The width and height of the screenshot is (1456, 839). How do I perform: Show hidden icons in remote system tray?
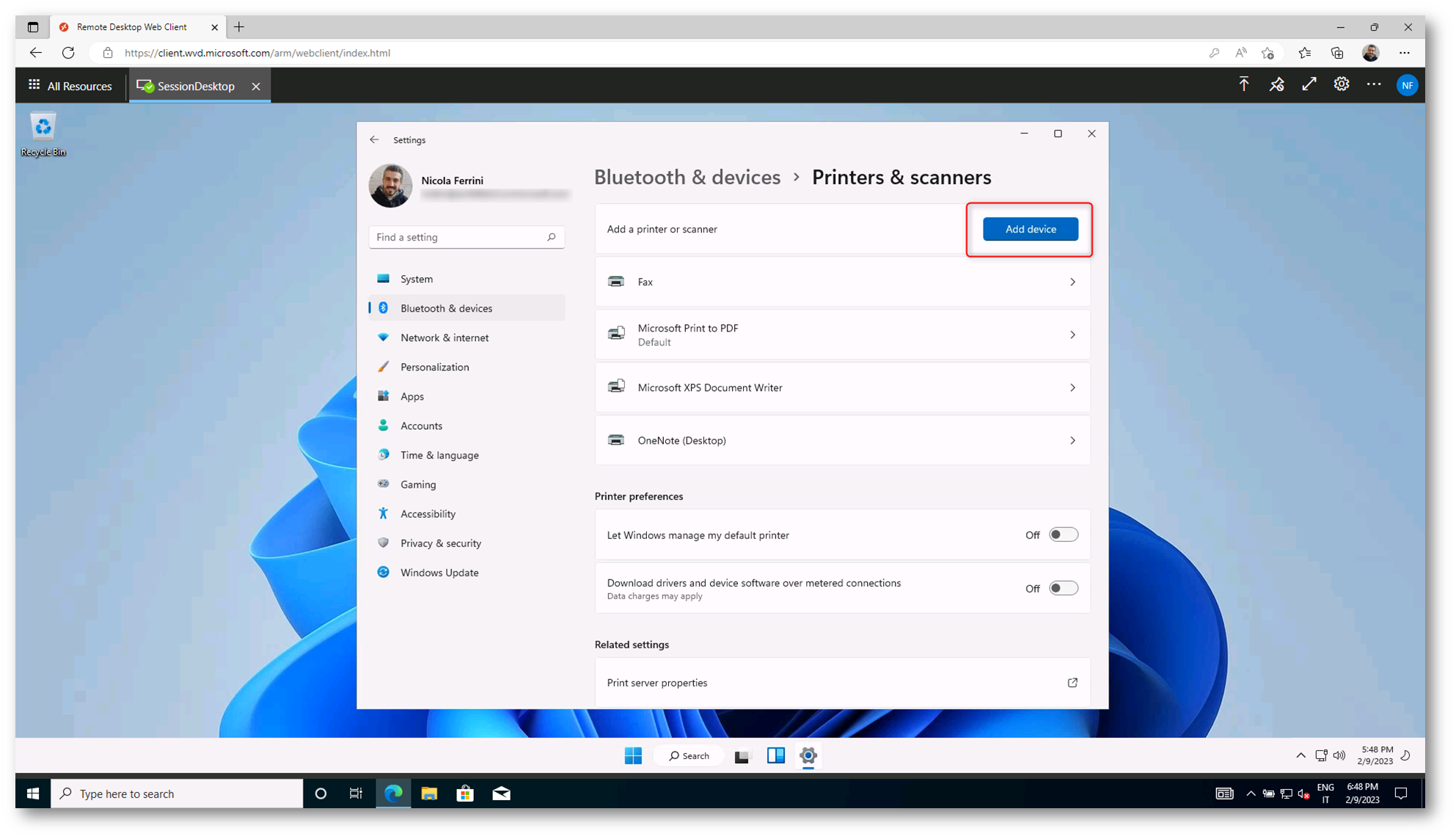pyautogui.click(x=1300, y=755)
